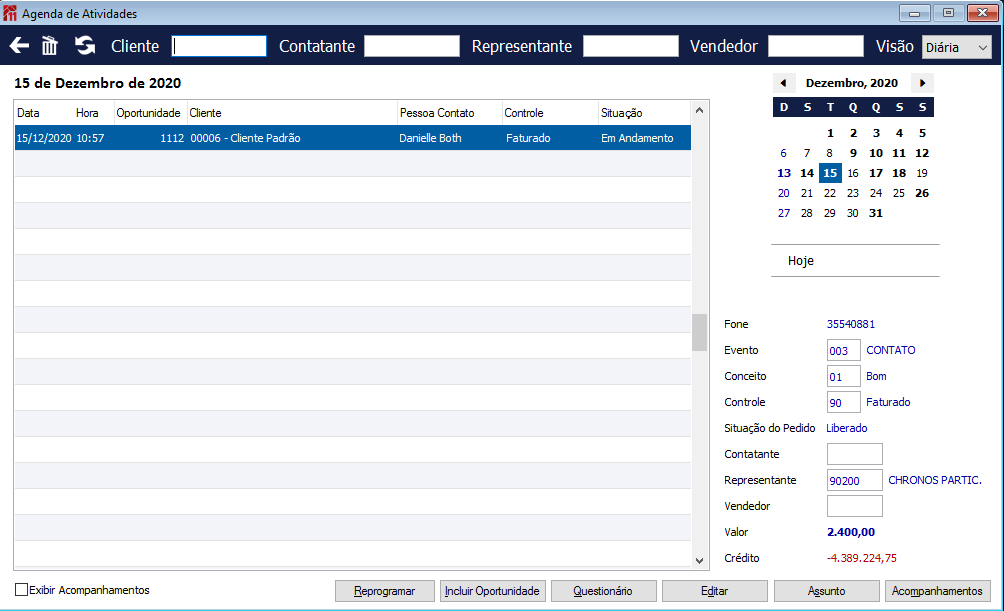Click the Evento code field 003

[843, 350]
